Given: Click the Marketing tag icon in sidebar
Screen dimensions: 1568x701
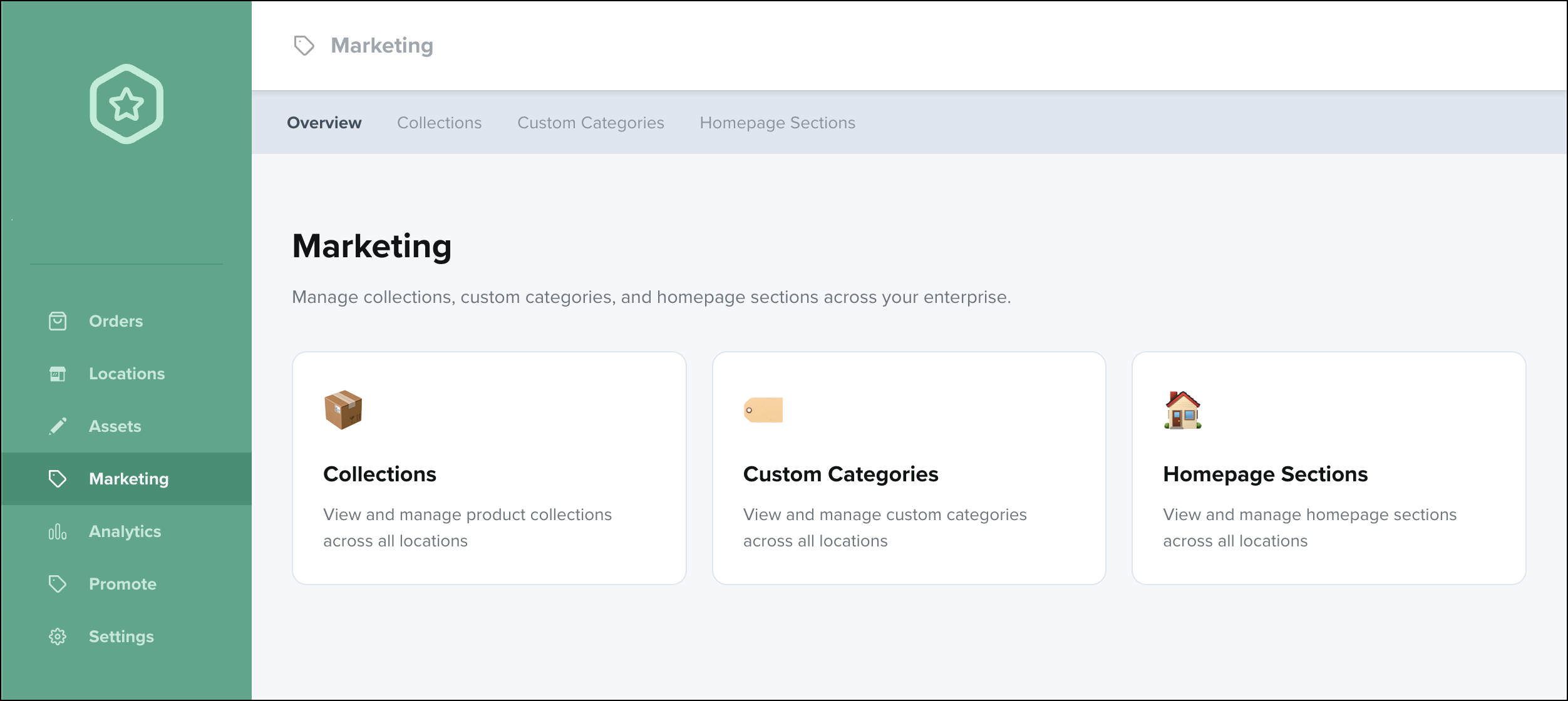Looking at the screenshot, I should pos(58,479).
